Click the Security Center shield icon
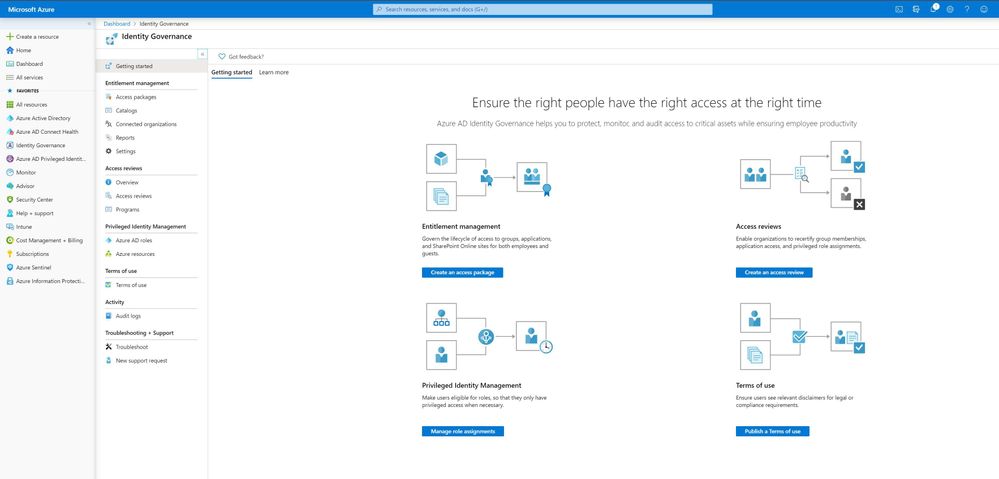Screen dimensions: 999x479 10,199
